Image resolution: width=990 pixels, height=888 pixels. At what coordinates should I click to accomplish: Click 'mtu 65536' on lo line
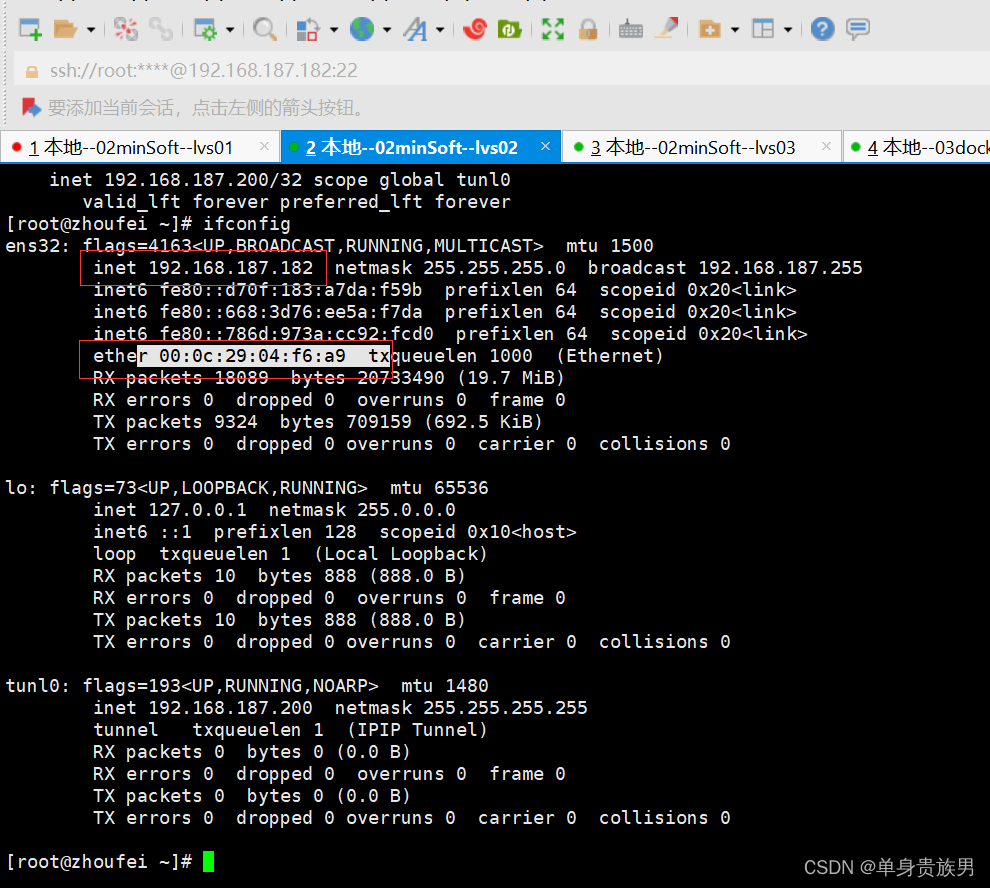pos(439,488)
